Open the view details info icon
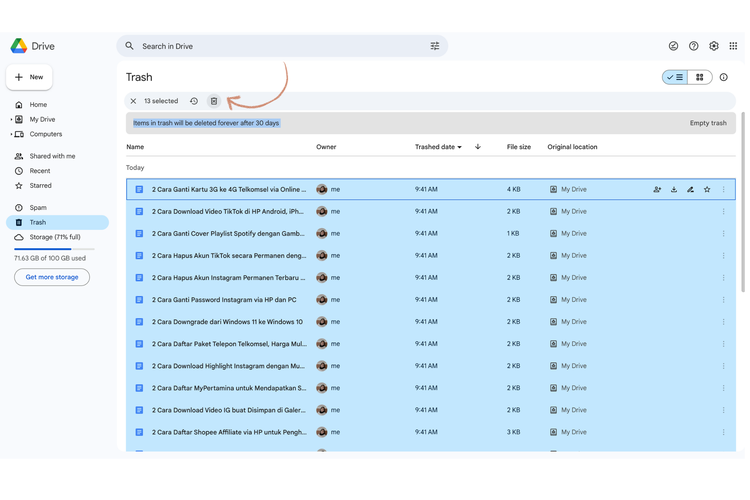This screenshot has height=500, width=750. (x=724, y=77)
